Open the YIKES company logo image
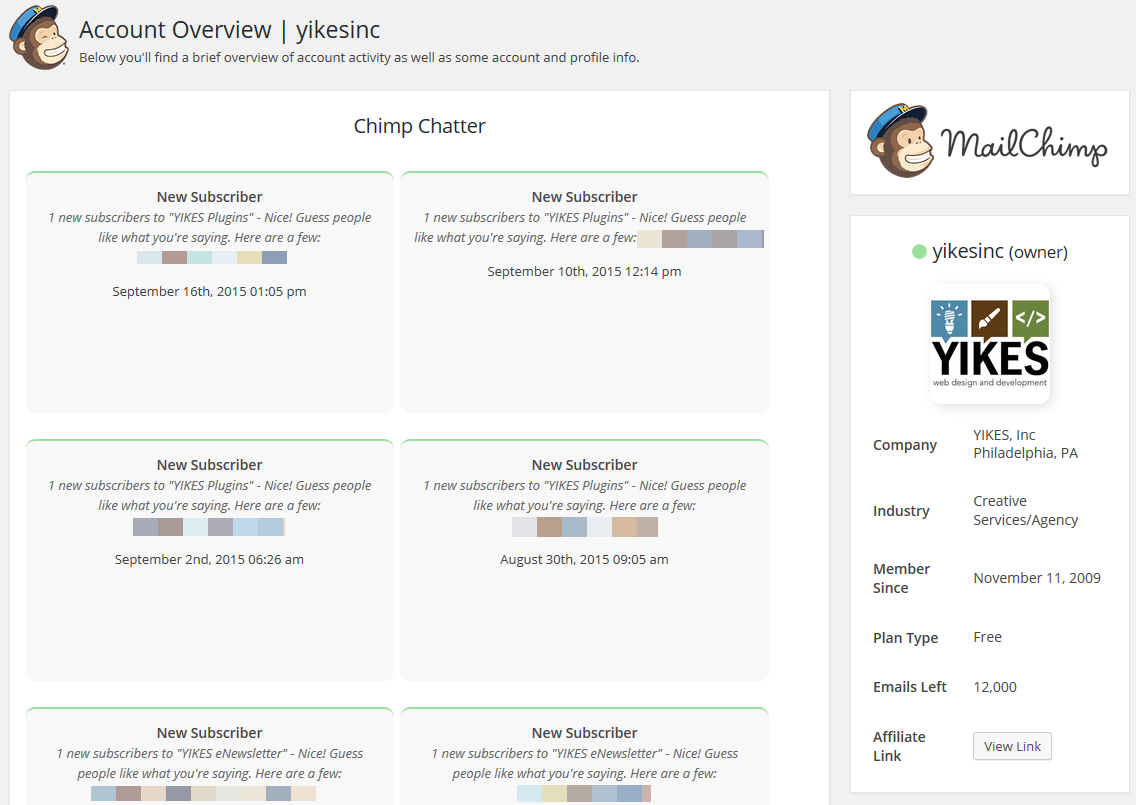This screenshot has width=1136, height=805. (990, 344)
